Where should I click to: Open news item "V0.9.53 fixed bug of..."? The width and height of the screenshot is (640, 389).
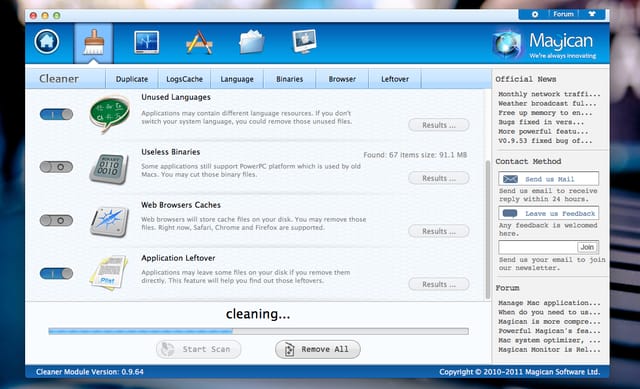pos(545,141)
